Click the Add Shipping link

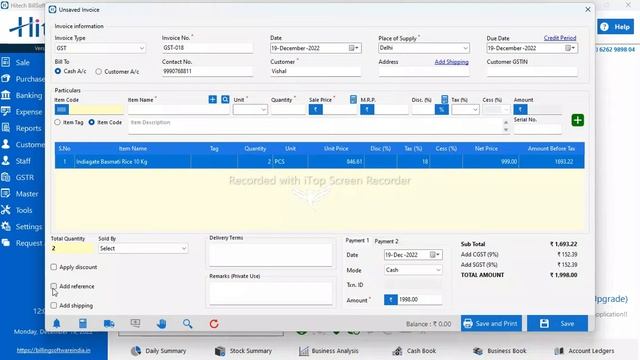pos(451,62)
